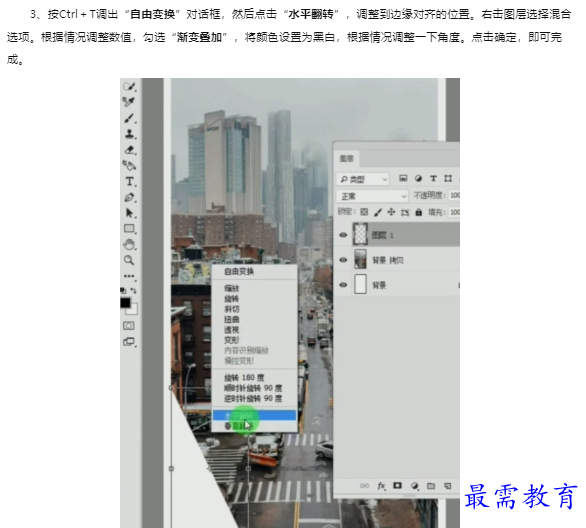Filter layers by shape type
The width and height of the screenshot is (586, 528).
click(448, 179)
